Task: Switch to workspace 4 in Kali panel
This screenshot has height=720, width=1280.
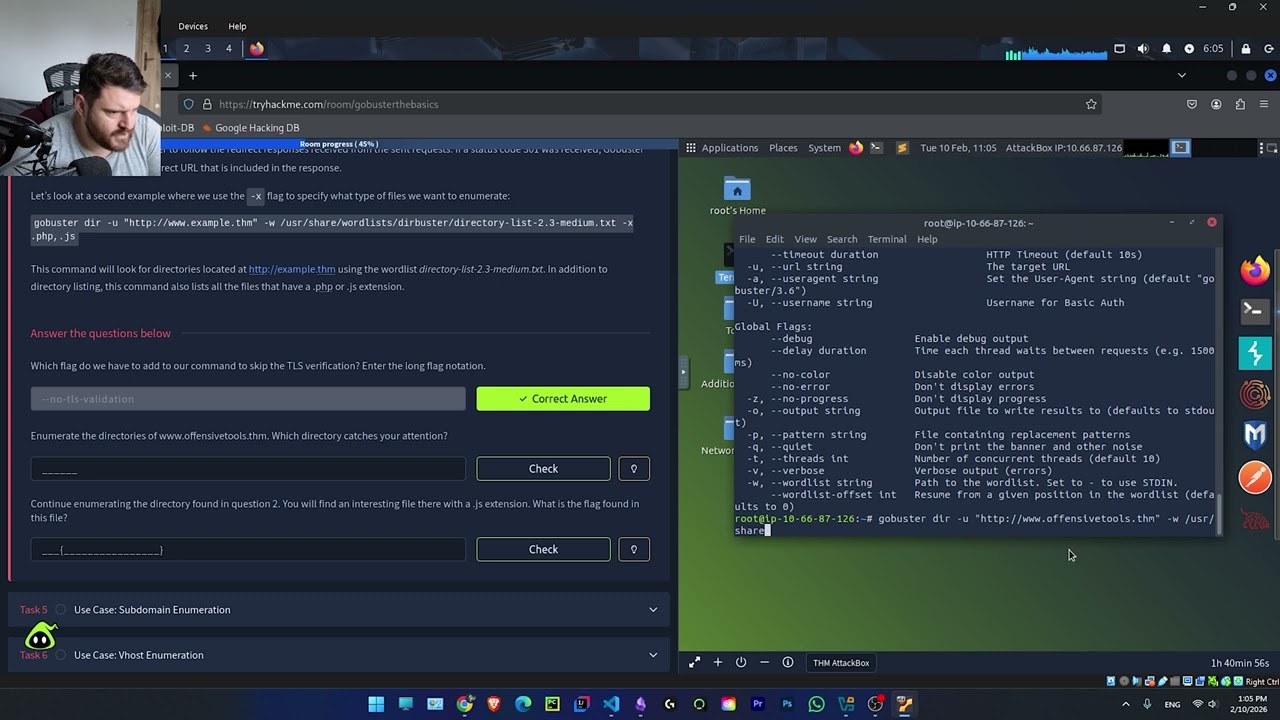Action: (x=229, y=48)
